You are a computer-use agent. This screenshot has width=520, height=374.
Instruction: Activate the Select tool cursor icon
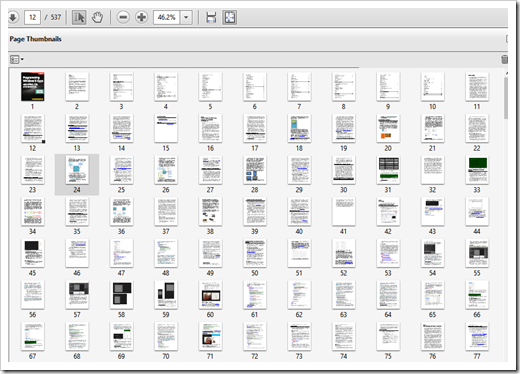(x=79, y=17)
